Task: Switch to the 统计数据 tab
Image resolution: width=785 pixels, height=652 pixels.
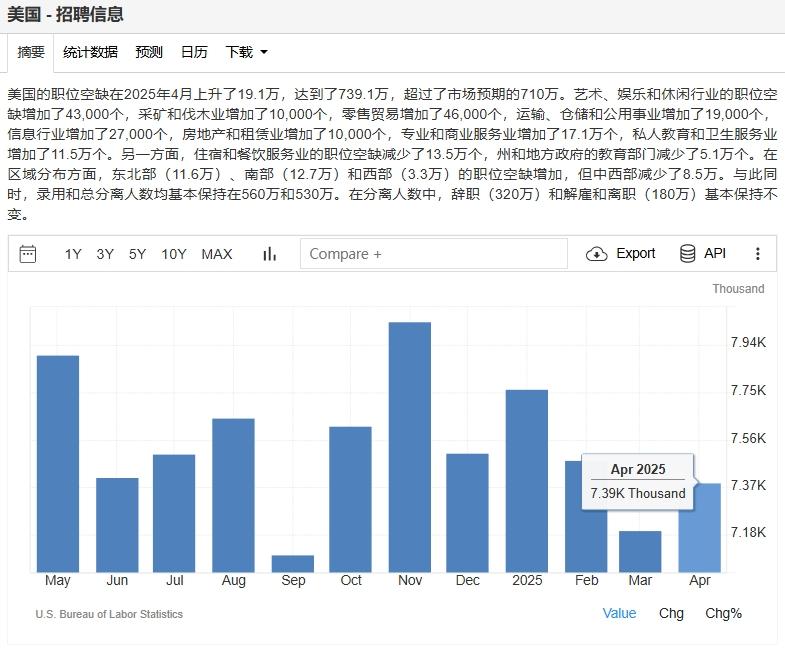Action: [x=90, y=52]
